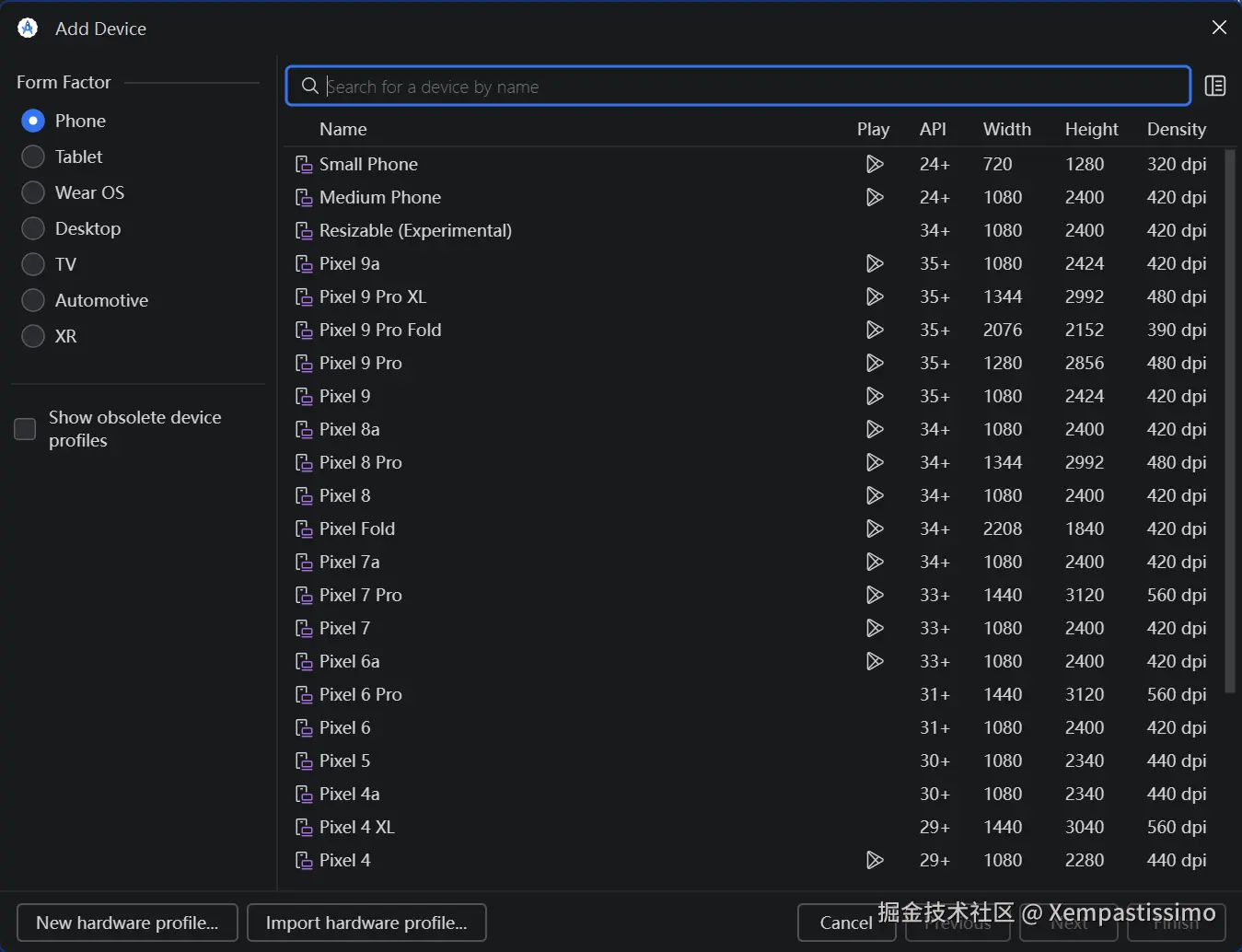Screen dimensions: 1242x952
Task: Click the Pixel 8a device icon
Action: point(304,430)
